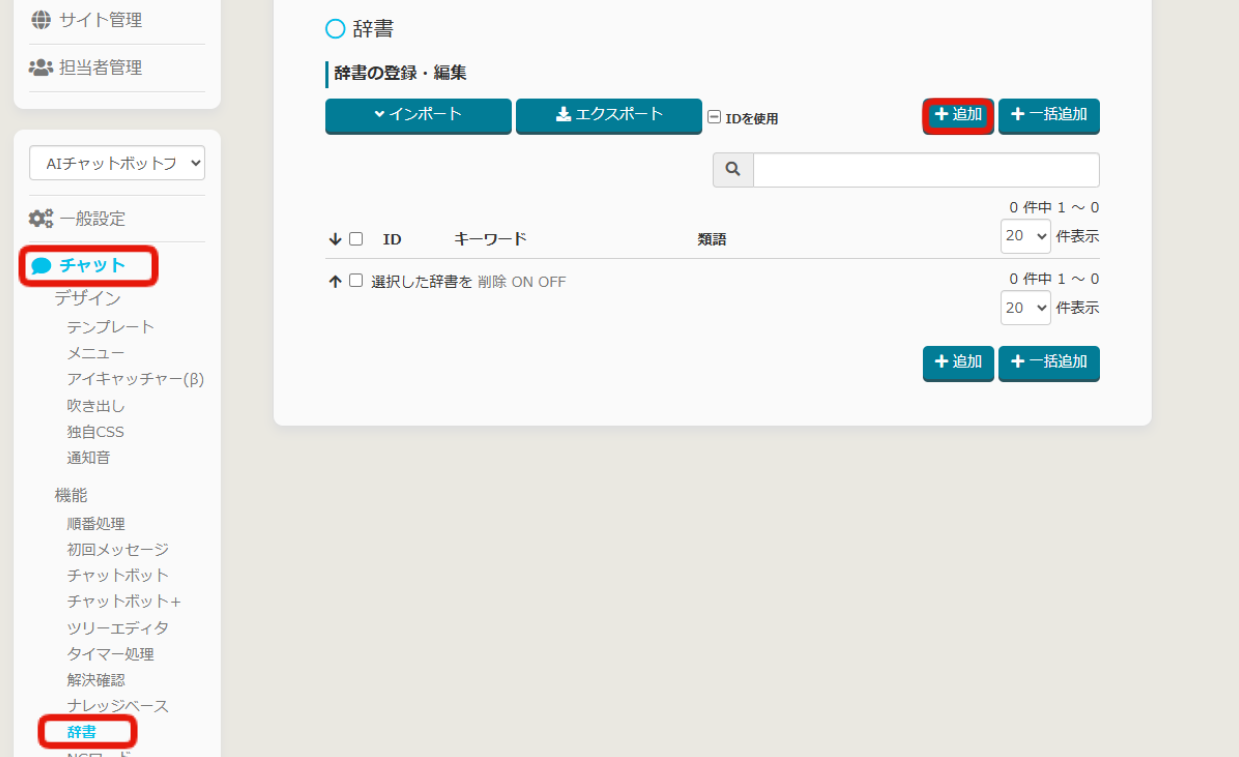
Task: Click the down arrow sort icon in table header
Action: pos(335,239)
